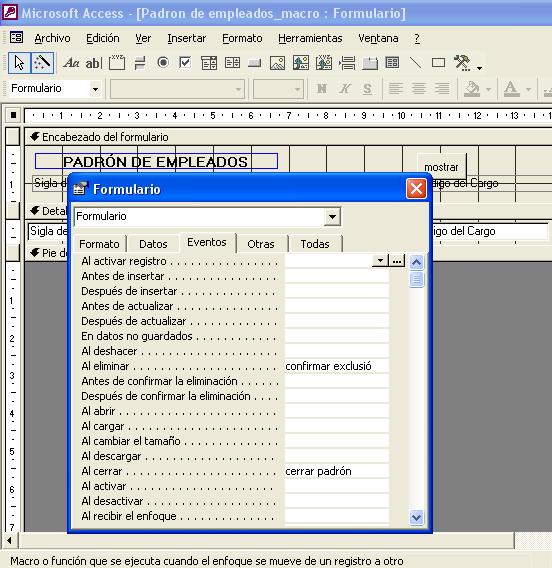
Task: Click the form selector square by ruler
Action: tap(13, 115)
